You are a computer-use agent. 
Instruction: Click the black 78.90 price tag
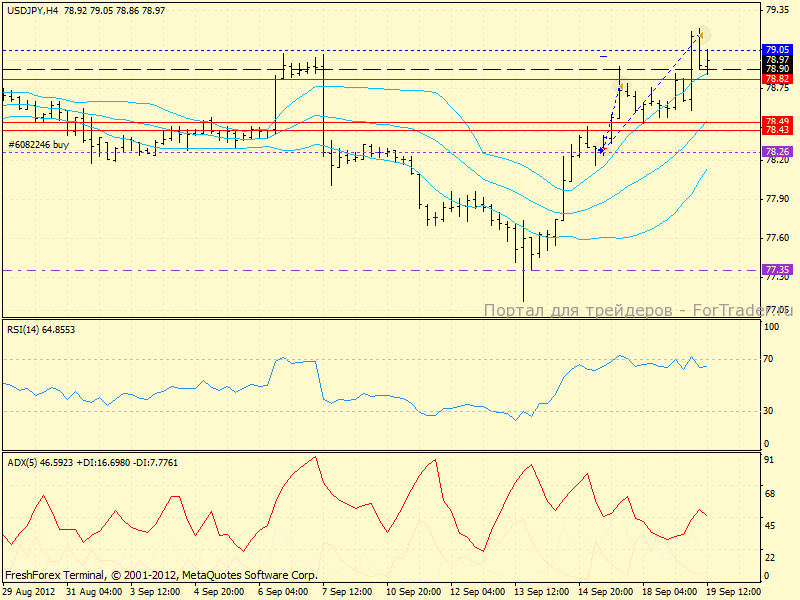777,68
